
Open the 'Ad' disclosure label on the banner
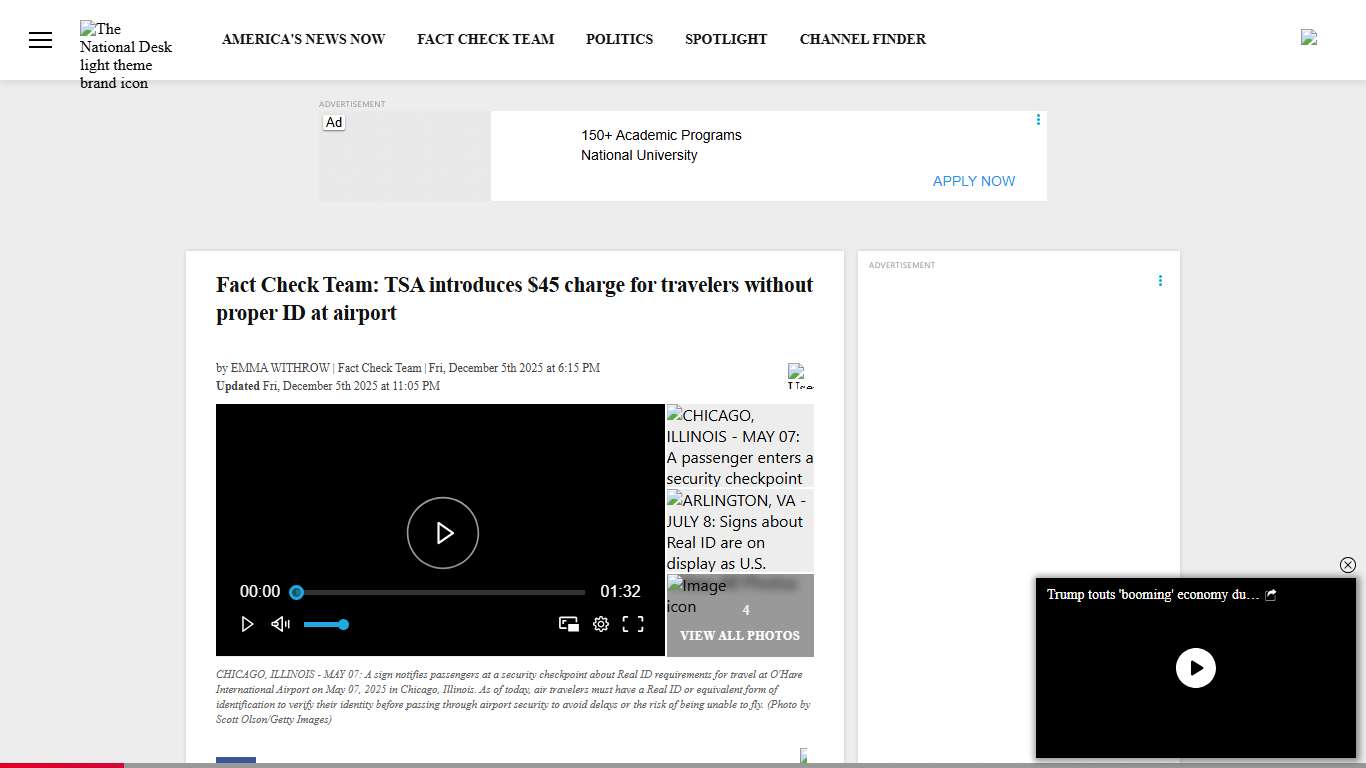pyautogui.click(x=333, y=122)
